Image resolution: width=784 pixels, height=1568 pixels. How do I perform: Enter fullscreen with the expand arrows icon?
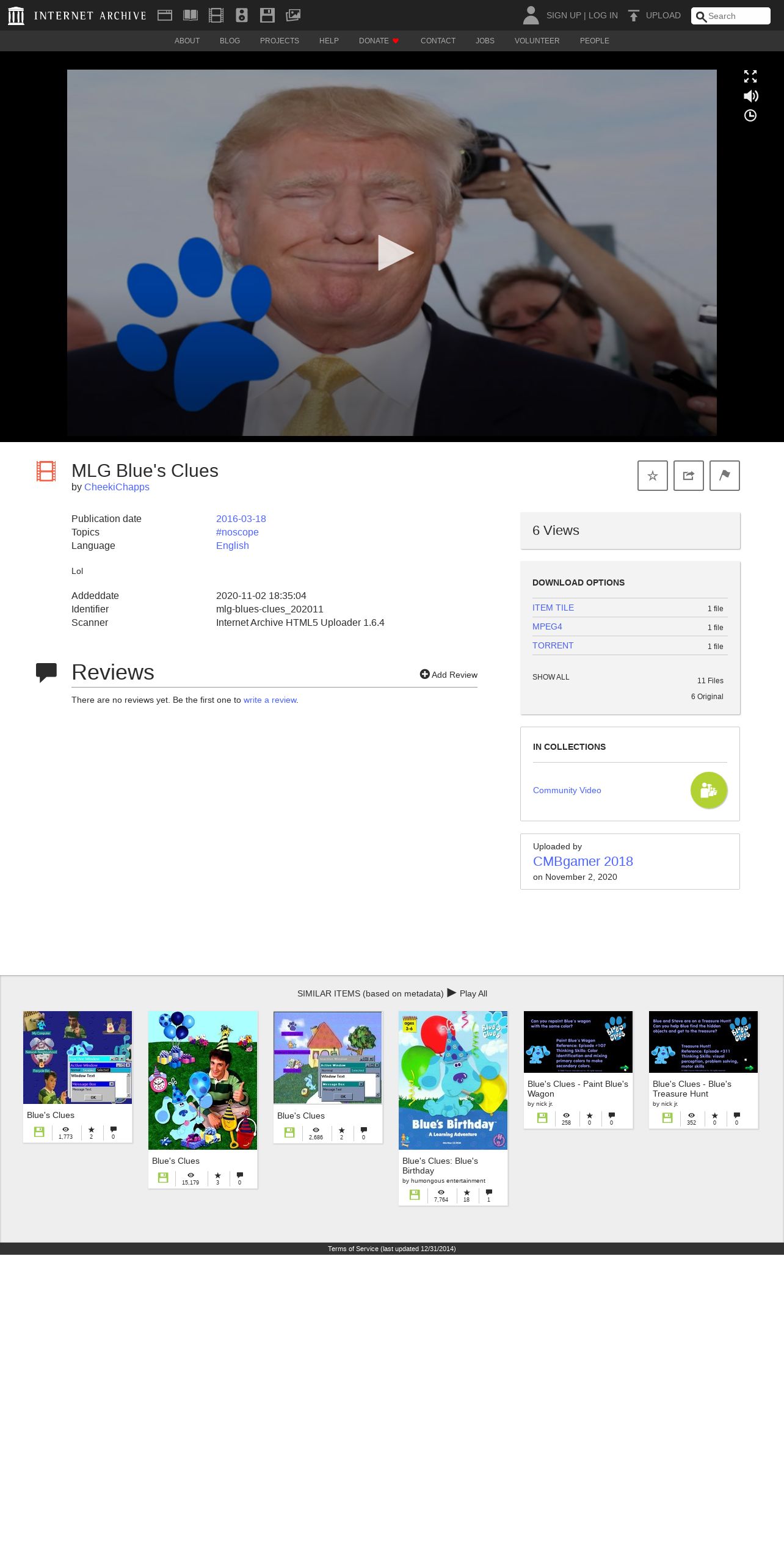[x=750, y=76]
